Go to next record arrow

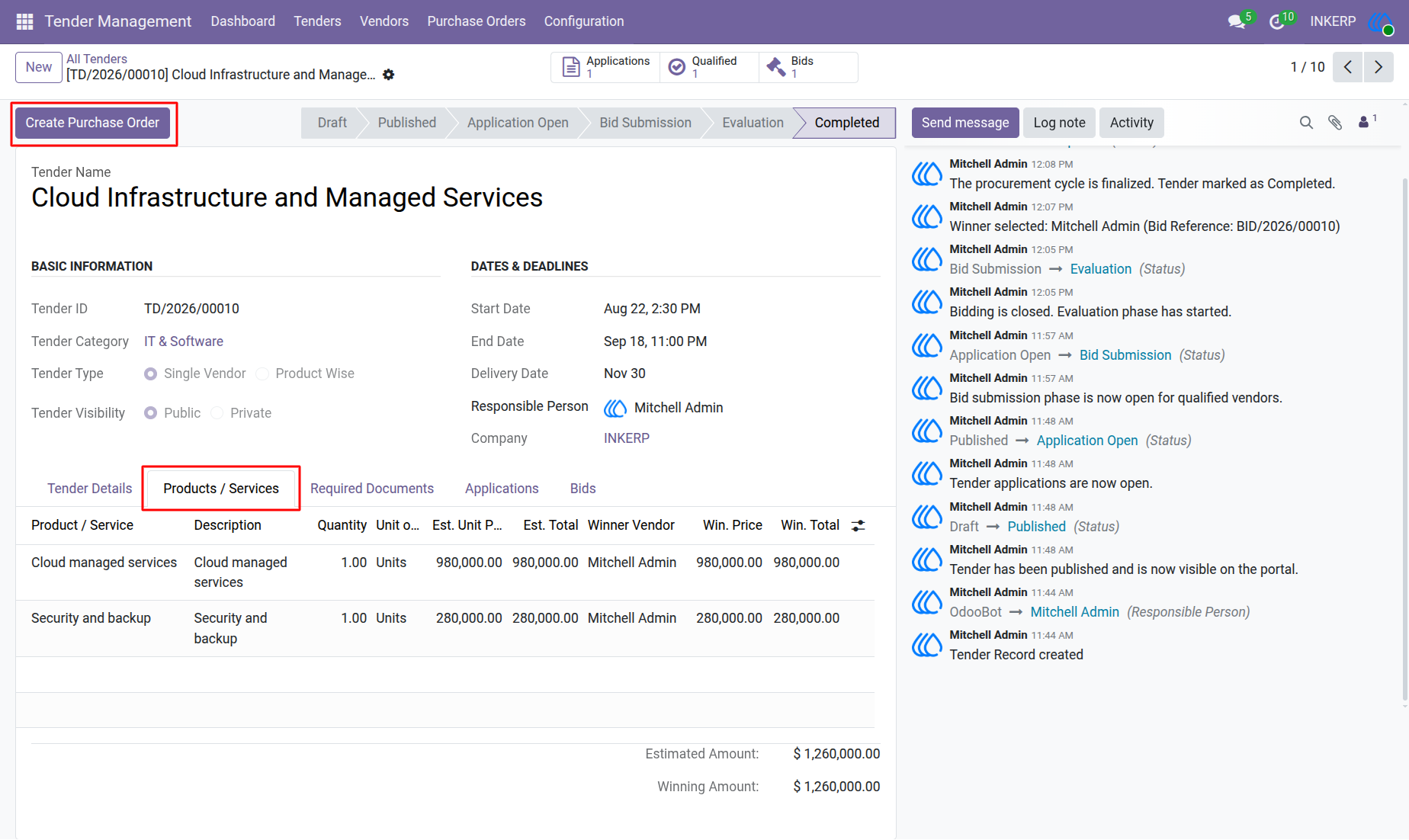[x=1379, y=67]
